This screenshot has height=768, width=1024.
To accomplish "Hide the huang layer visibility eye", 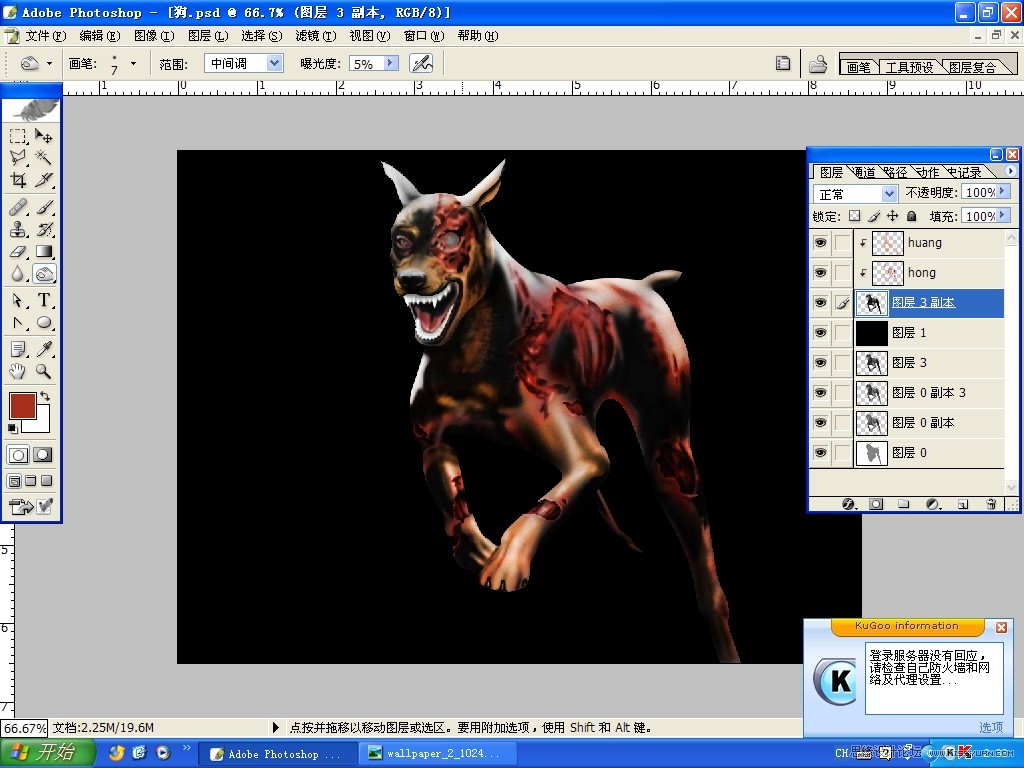I will pyautogui.click(x=820, y=243).
